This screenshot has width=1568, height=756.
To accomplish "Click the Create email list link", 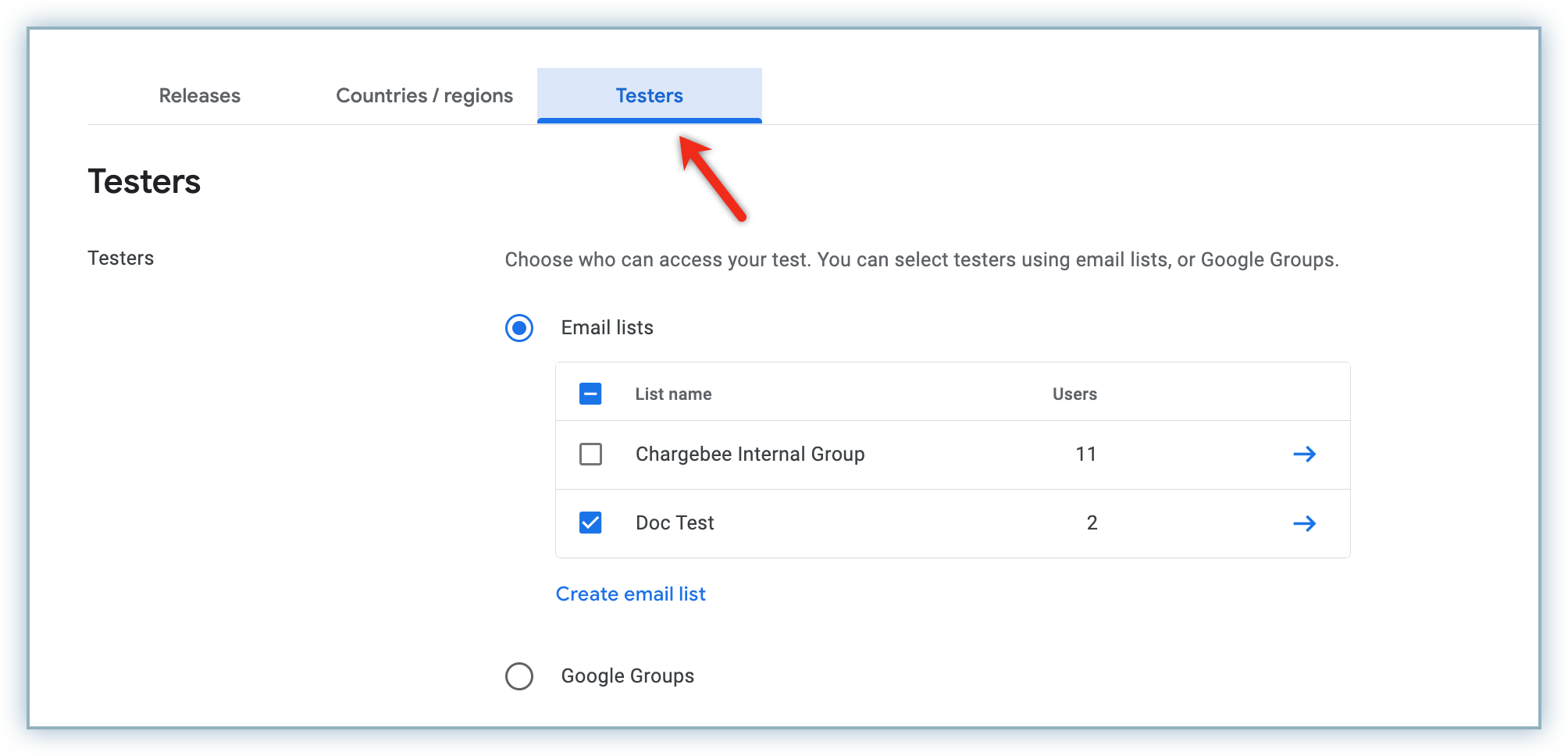I will click(x=630, y=594).
